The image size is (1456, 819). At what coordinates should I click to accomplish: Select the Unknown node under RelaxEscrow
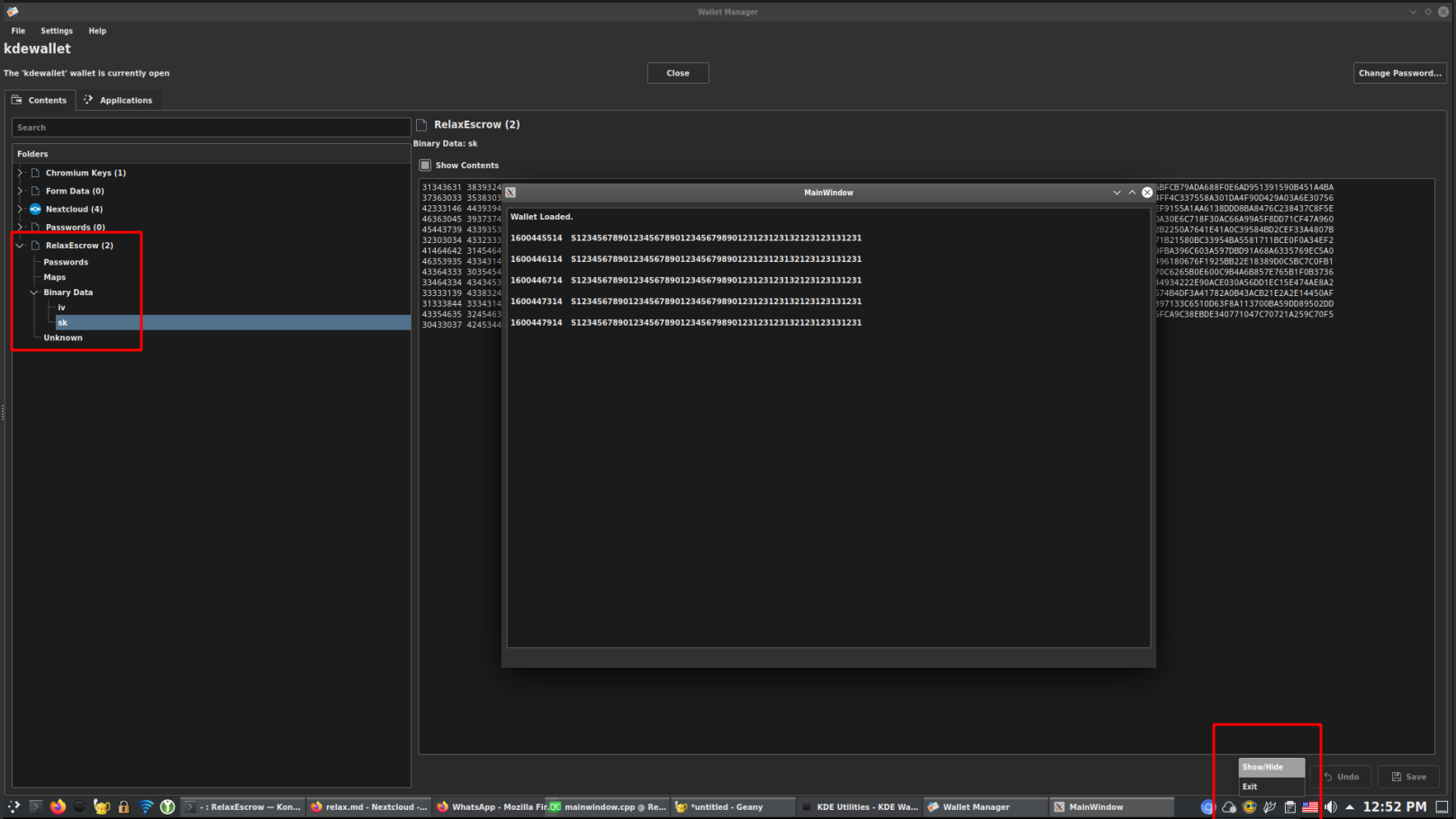(63, 337)
